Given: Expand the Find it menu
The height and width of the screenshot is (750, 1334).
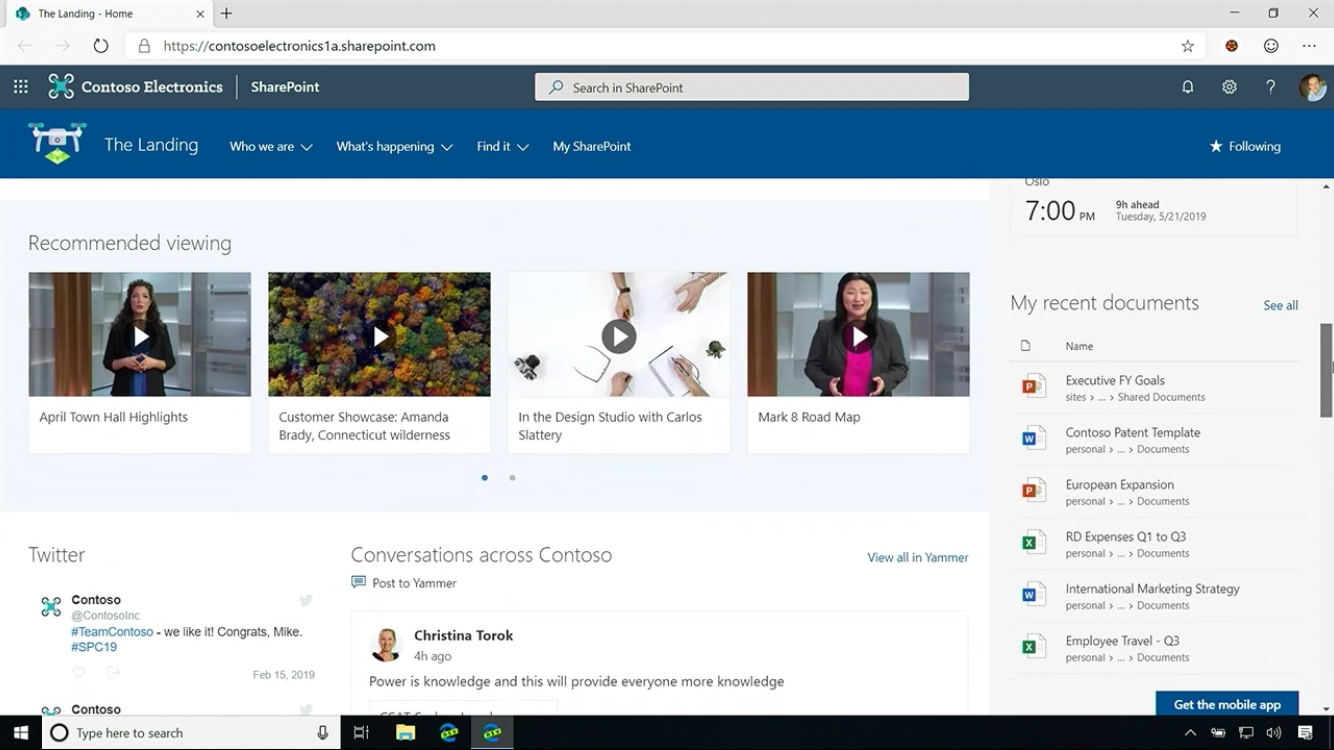Looking at the screenshot, I should (x=502, y=146).
